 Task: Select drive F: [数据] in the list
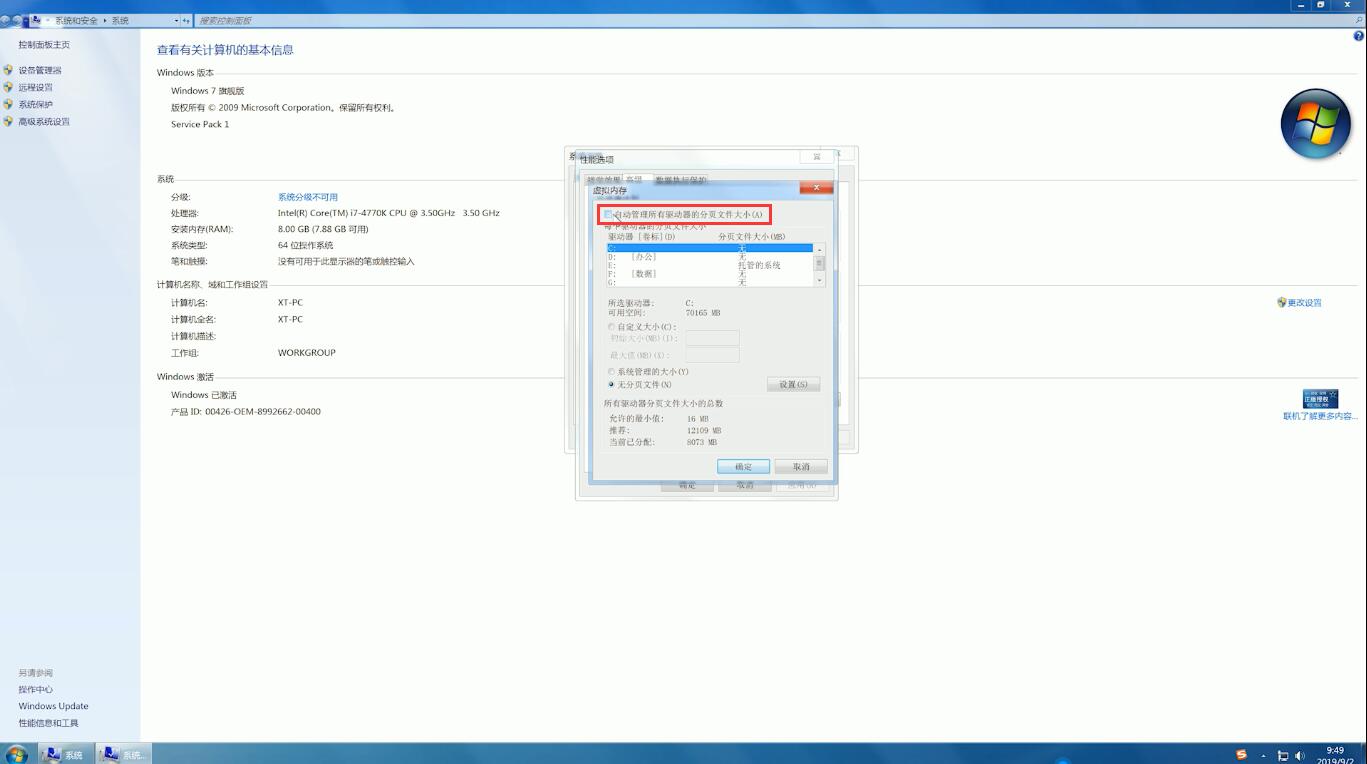[x=711, y=274]
